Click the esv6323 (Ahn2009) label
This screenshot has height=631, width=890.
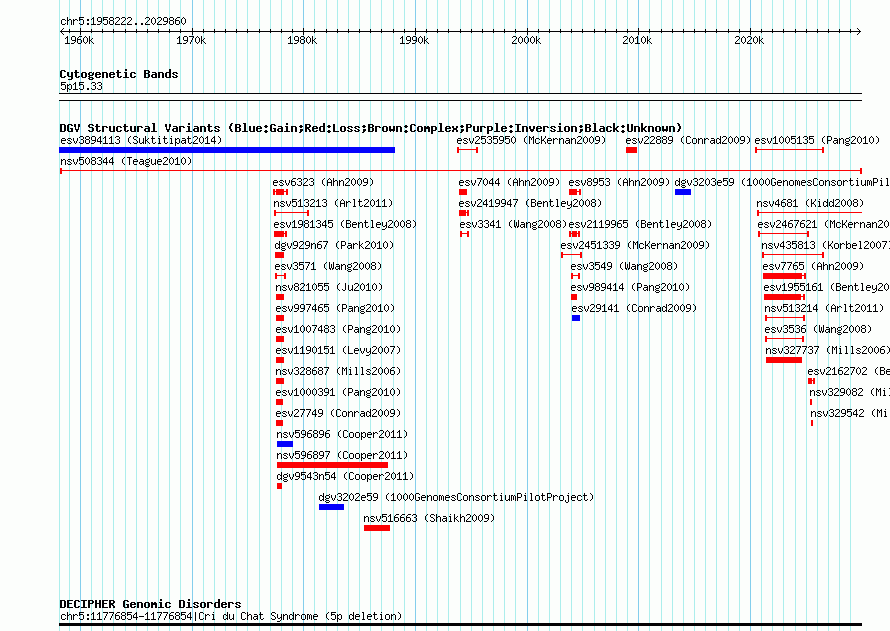323,182
